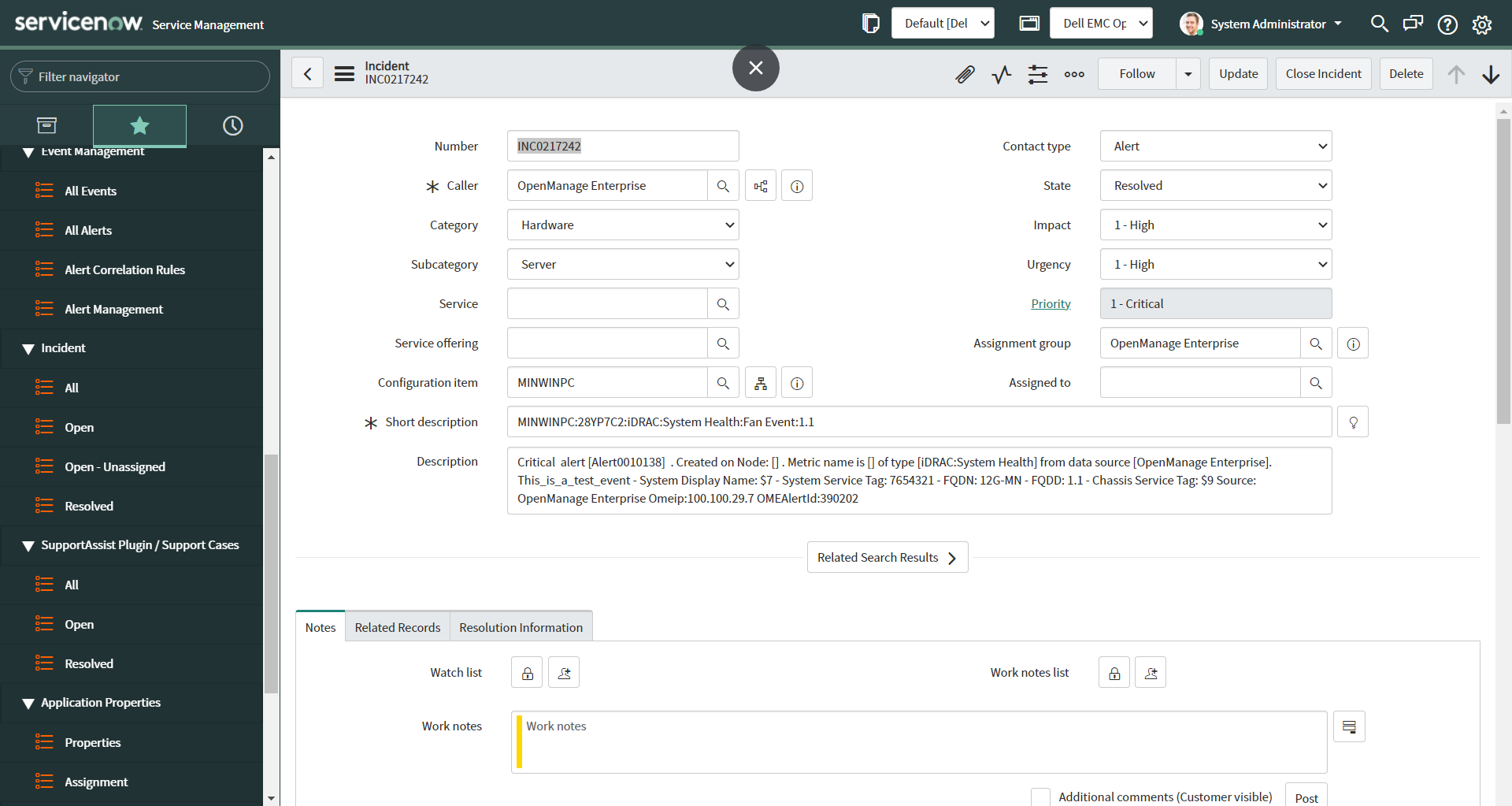Add me to the Watch list

point(563,672)
